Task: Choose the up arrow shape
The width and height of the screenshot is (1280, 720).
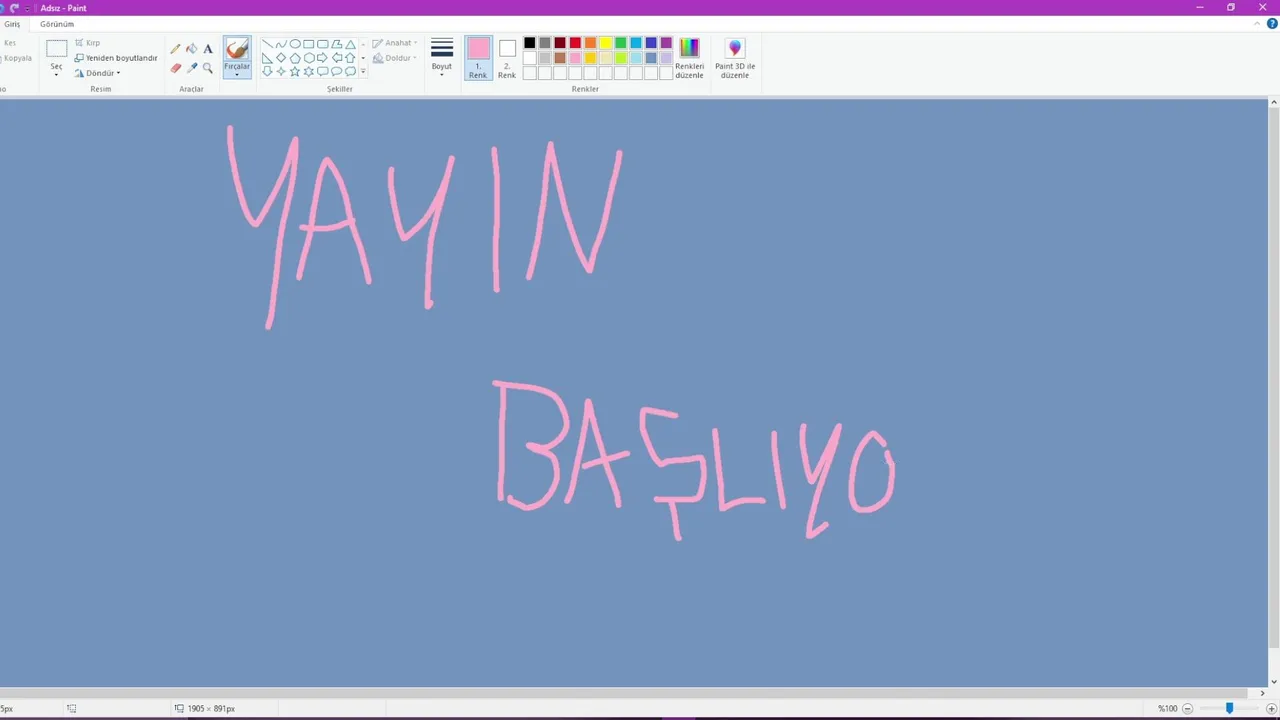Action: (350, 58)
